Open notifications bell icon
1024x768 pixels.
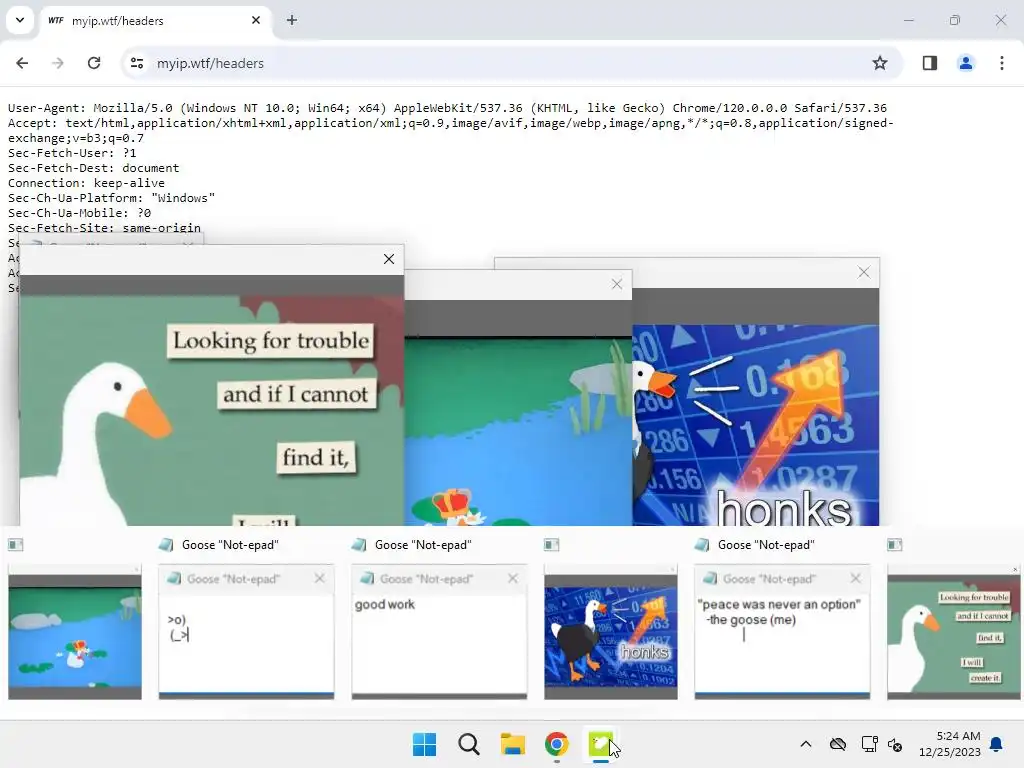(996, 744)
